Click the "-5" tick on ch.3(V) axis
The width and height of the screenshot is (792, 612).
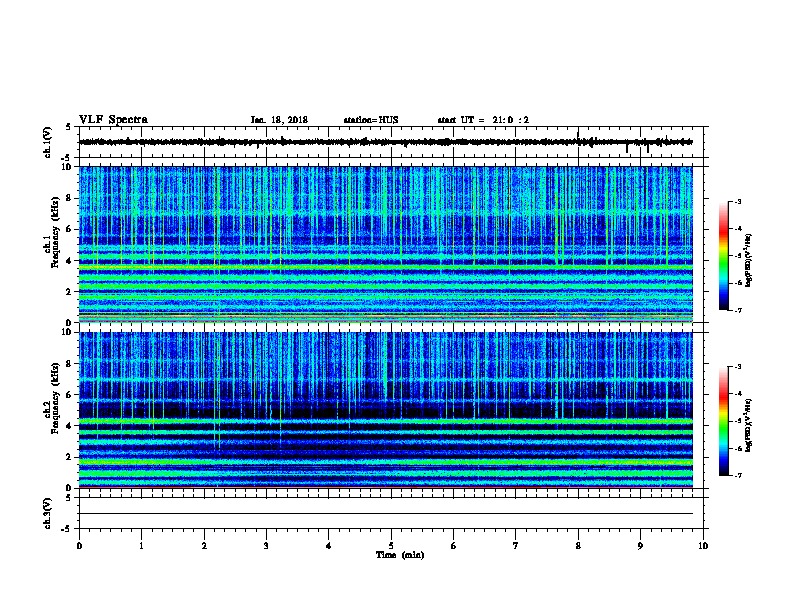coord(67,529)
